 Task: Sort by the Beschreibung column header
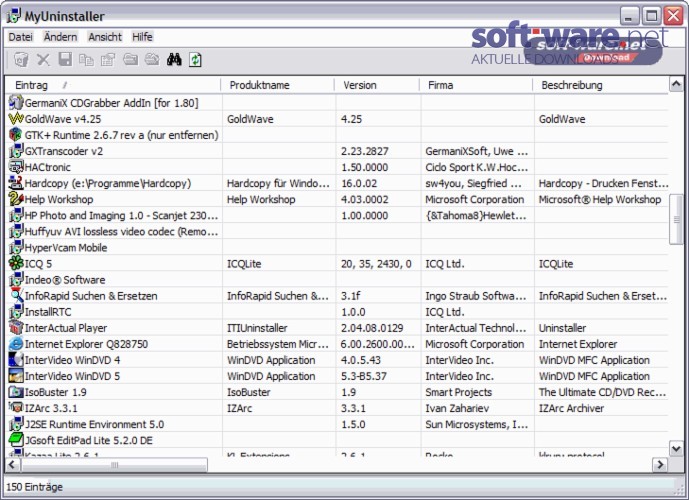point(601,85)
